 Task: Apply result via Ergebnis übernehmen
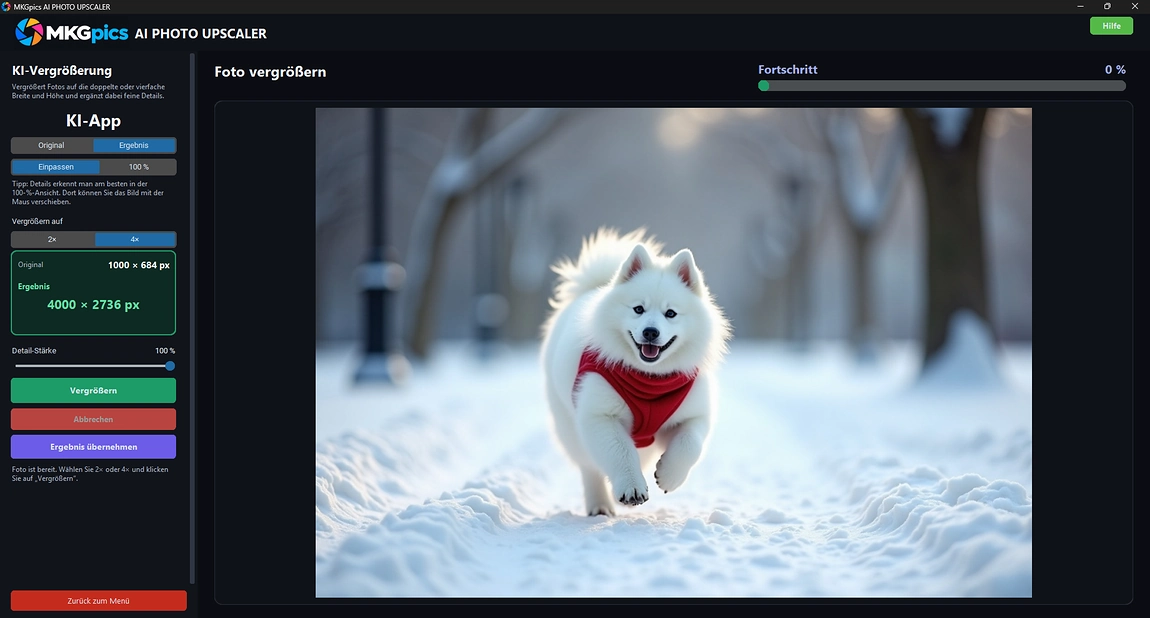93,446
